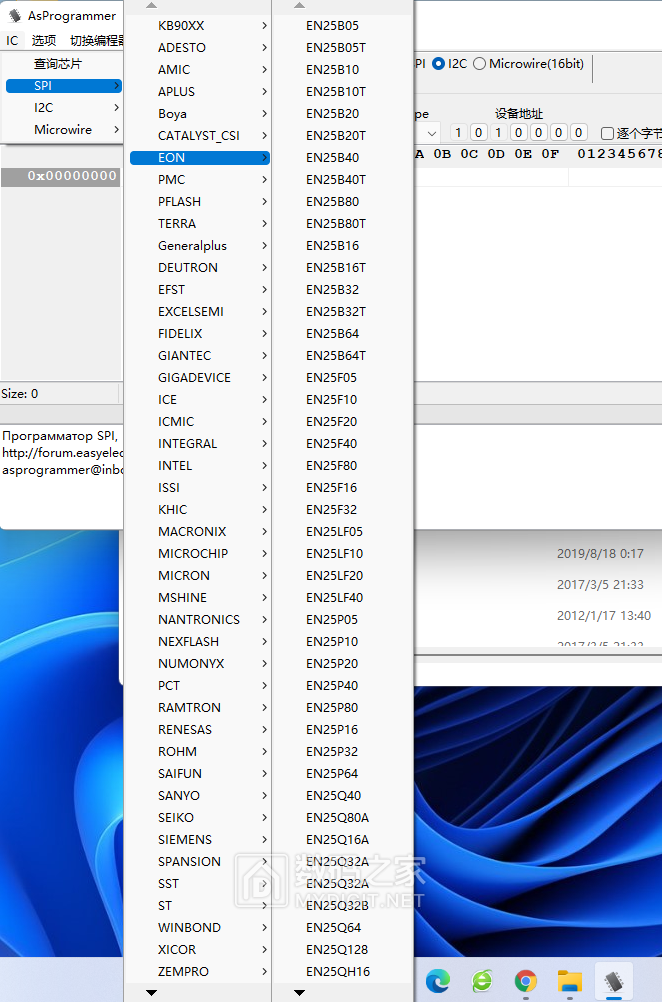
Task: Click the down arrow below the manufacturer list
Action: point(151,992)
